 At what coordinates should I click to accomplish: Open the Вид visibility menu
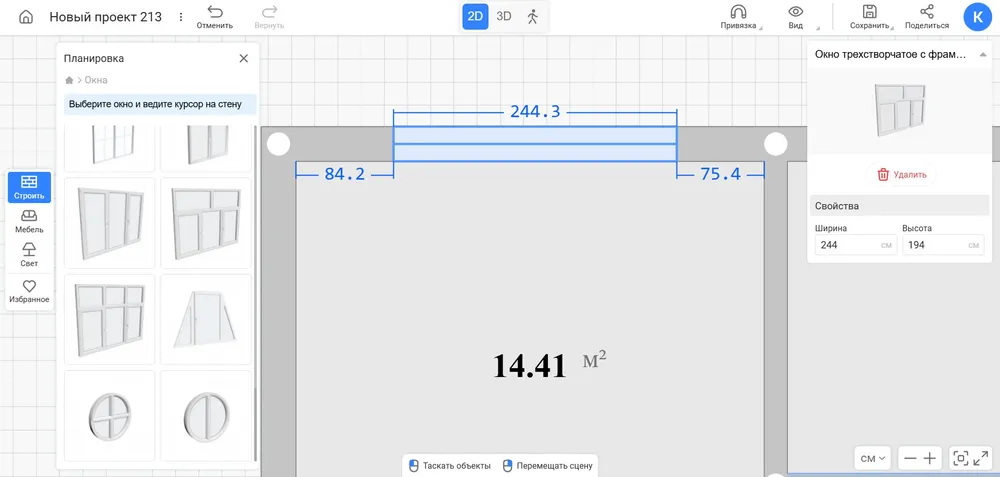[x=796, y=17]
